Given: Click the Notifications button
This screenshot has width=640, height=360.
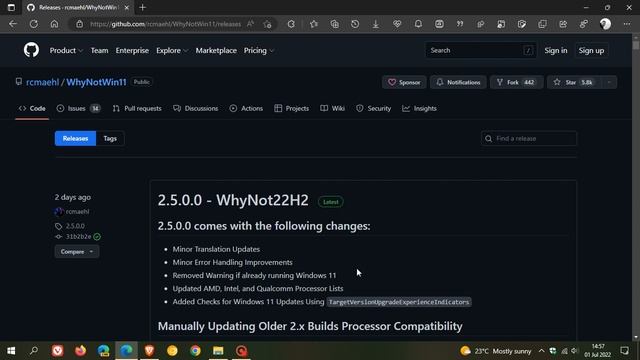Looking at the screenshot, I should coord(458,82).
